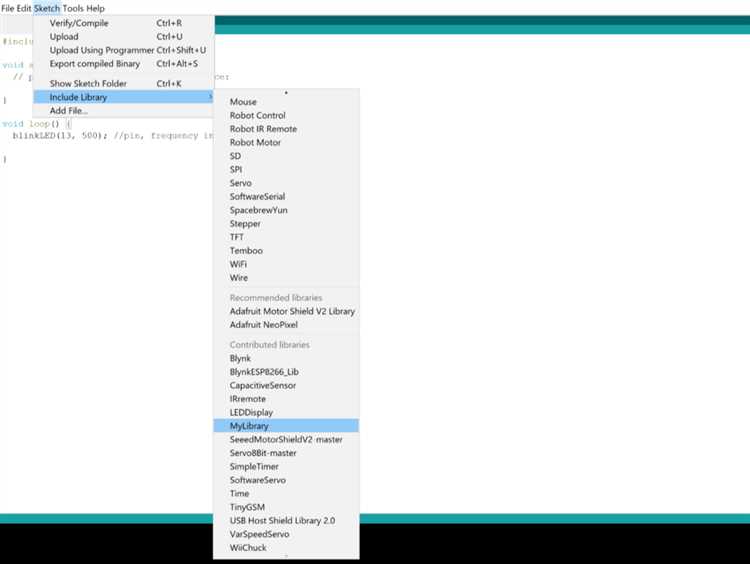Expand the Include Library submenu arrow

point(209,97)
